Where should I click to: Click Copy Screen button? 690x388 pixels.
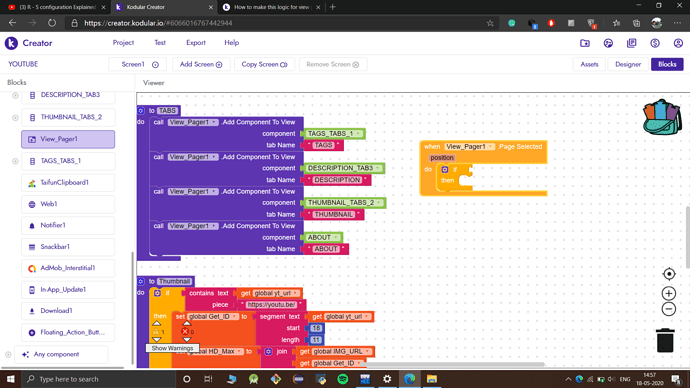pos(264,64)
